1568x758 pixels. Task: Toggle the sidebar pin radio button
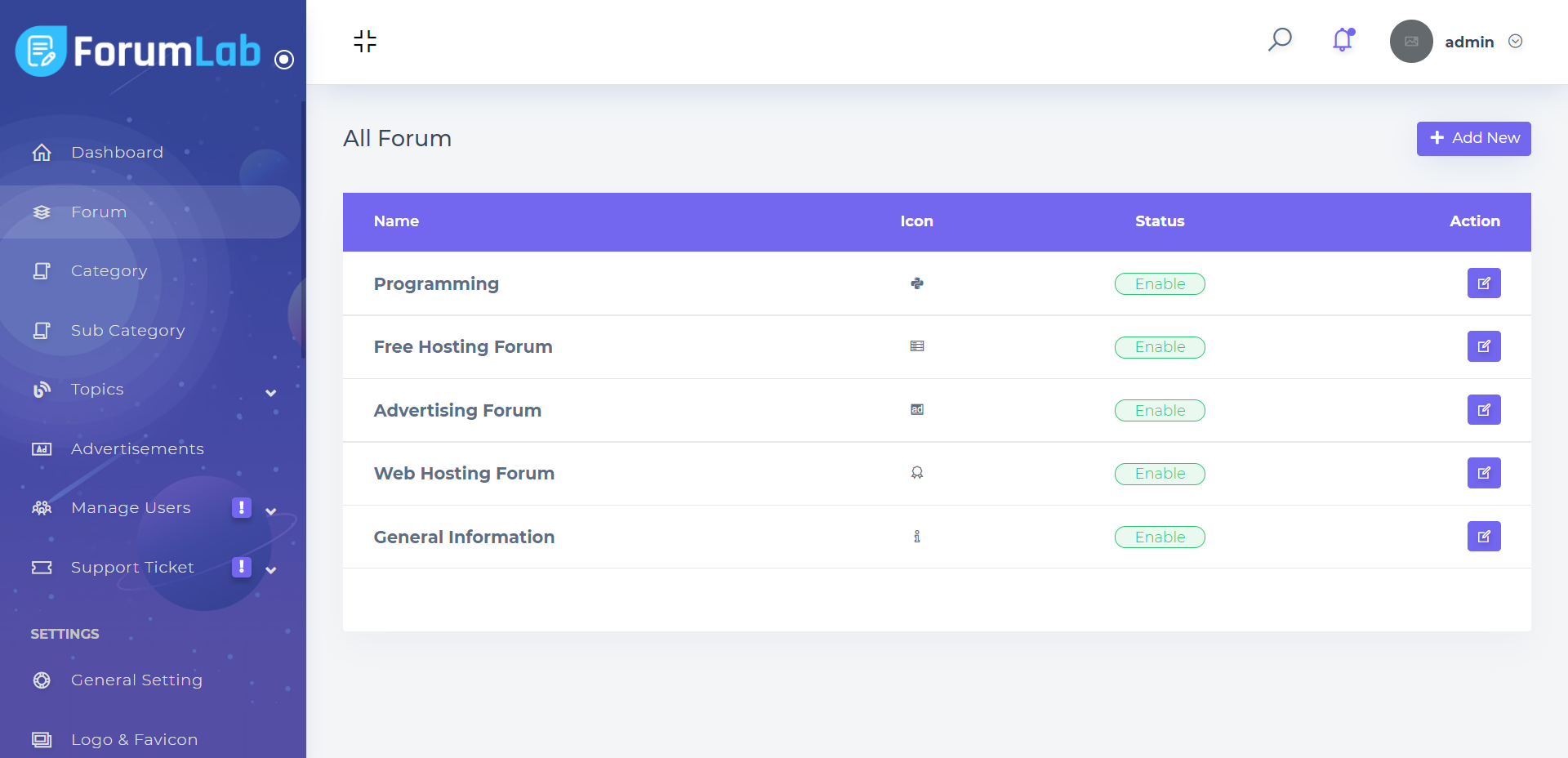(x=284, y=60)
